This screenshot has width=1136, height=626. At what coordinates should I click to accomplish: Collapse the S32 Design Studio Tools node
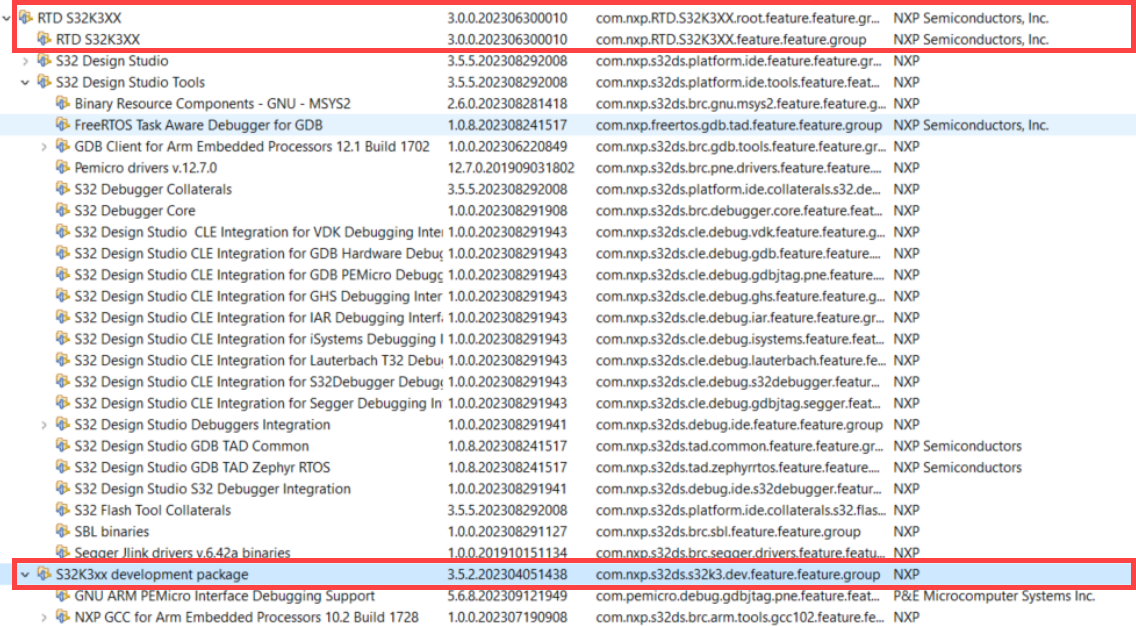(x=25, y=81)
